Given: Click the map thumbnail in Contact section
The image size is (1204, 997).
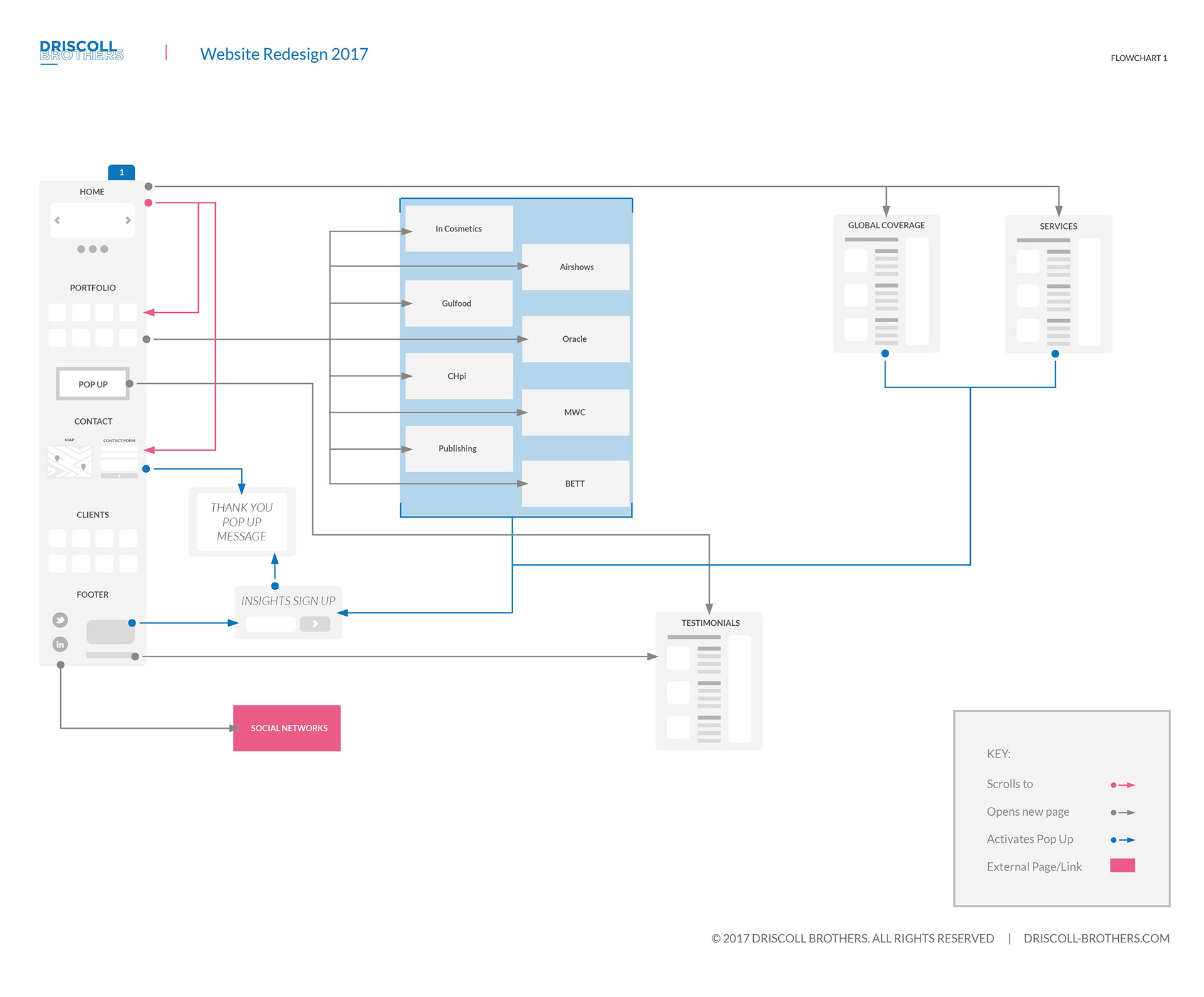Looking at the screenshot, I should tap(70, 462).
